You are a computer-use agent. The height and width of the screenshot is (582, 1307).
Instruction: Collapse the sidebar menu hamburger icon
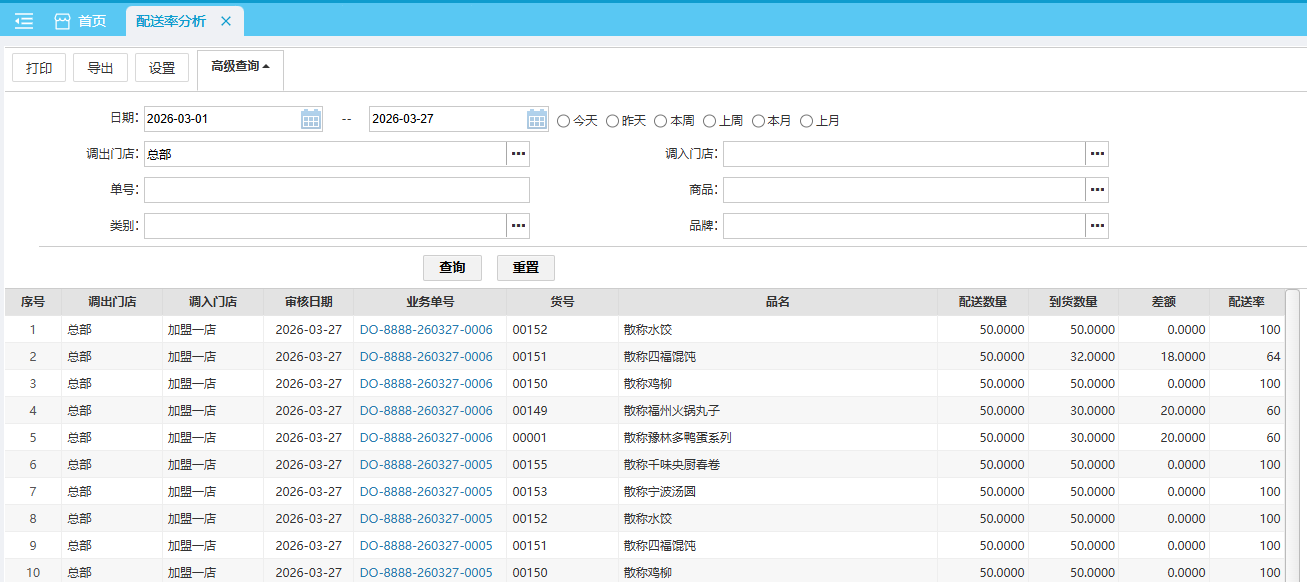[x=24, y=21]
